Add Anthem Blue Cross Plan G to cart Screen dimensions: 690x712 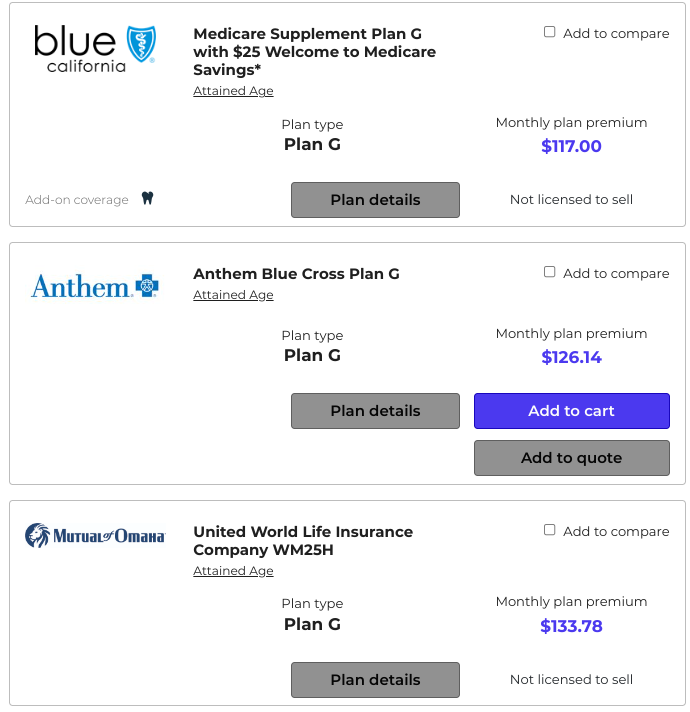(571, 411)
